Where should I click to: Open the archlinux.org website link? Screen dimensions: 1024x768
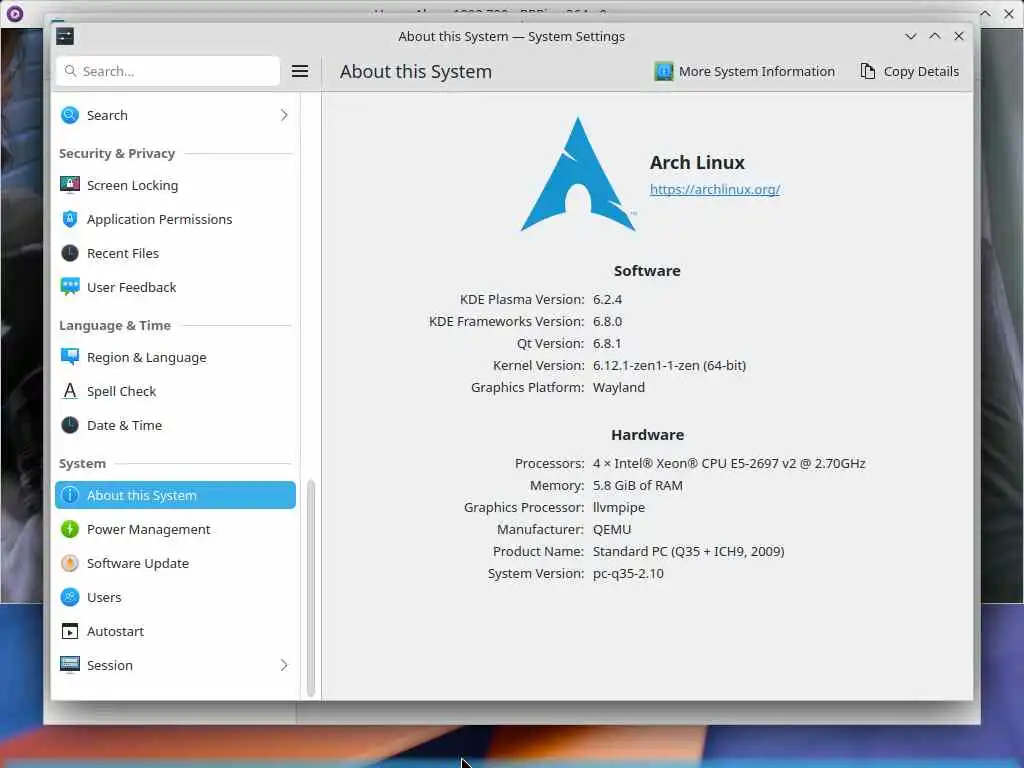(715, 189)
